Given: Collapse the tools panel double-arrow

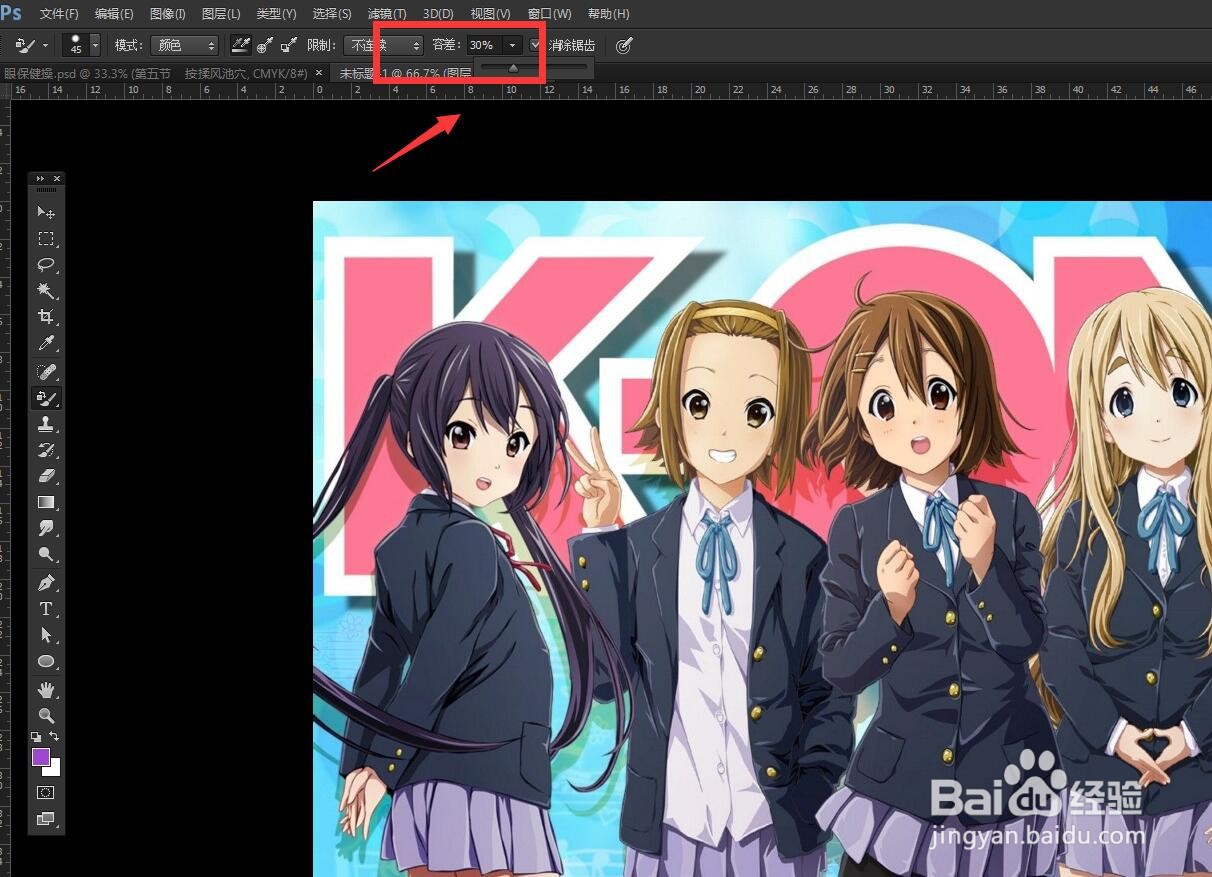Looking at the screenshot, I should (x=40, y=179).
